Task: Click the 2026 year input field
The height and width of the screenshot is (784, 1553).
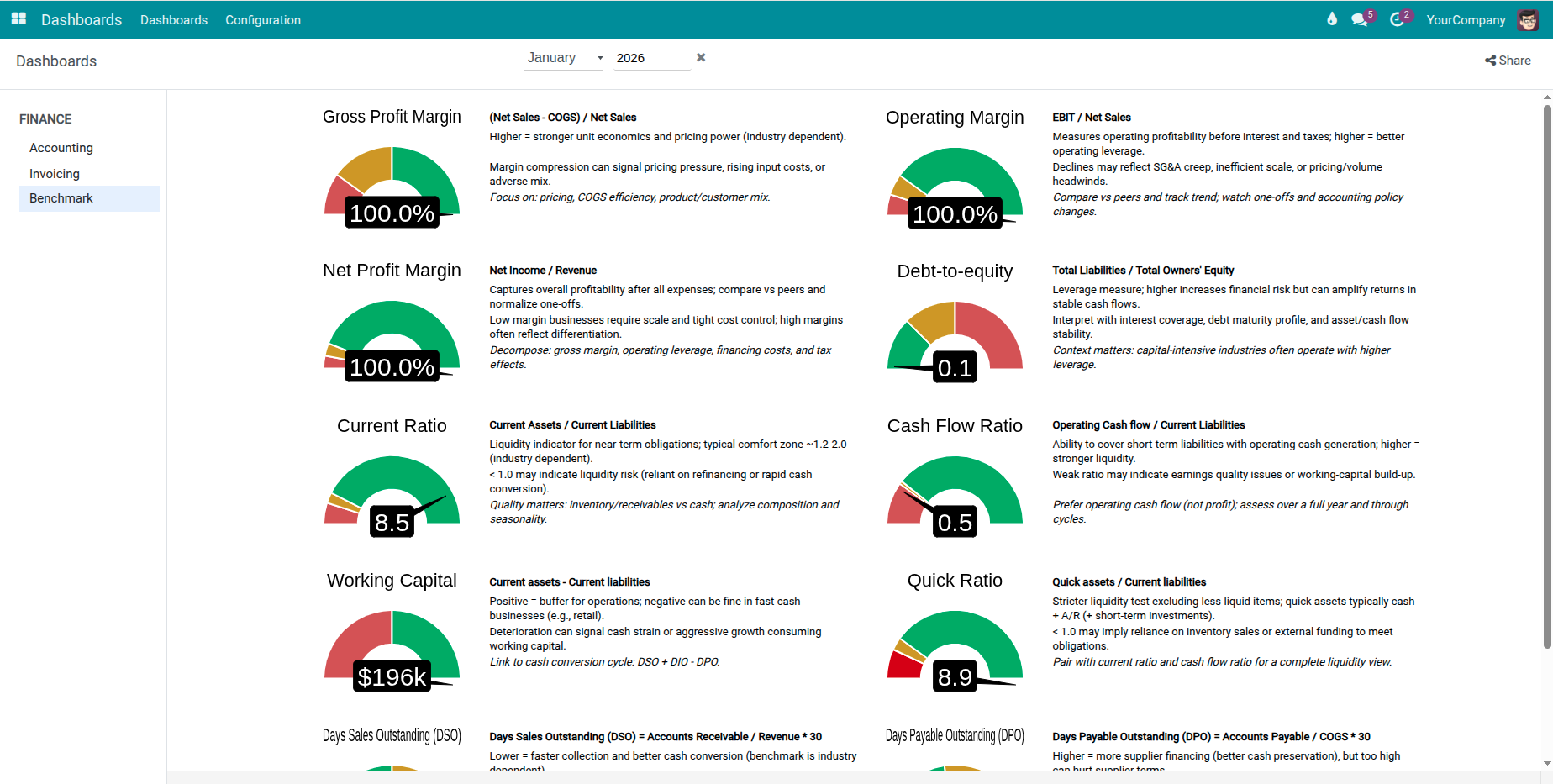Action: click(x=651, y=57)
